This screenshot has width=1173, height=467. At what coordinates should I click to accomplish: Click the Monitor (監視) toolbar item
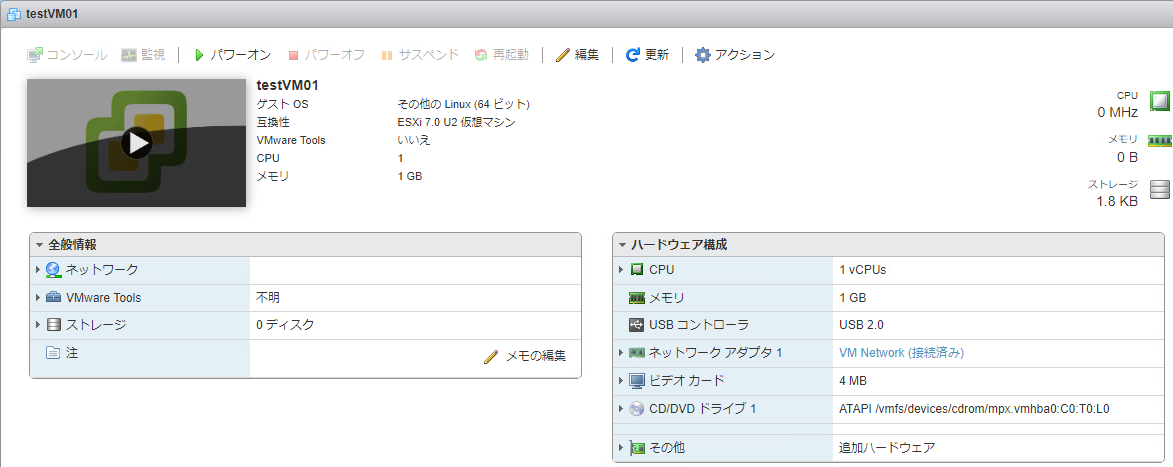pyautogui.click(x=143, y=55)
